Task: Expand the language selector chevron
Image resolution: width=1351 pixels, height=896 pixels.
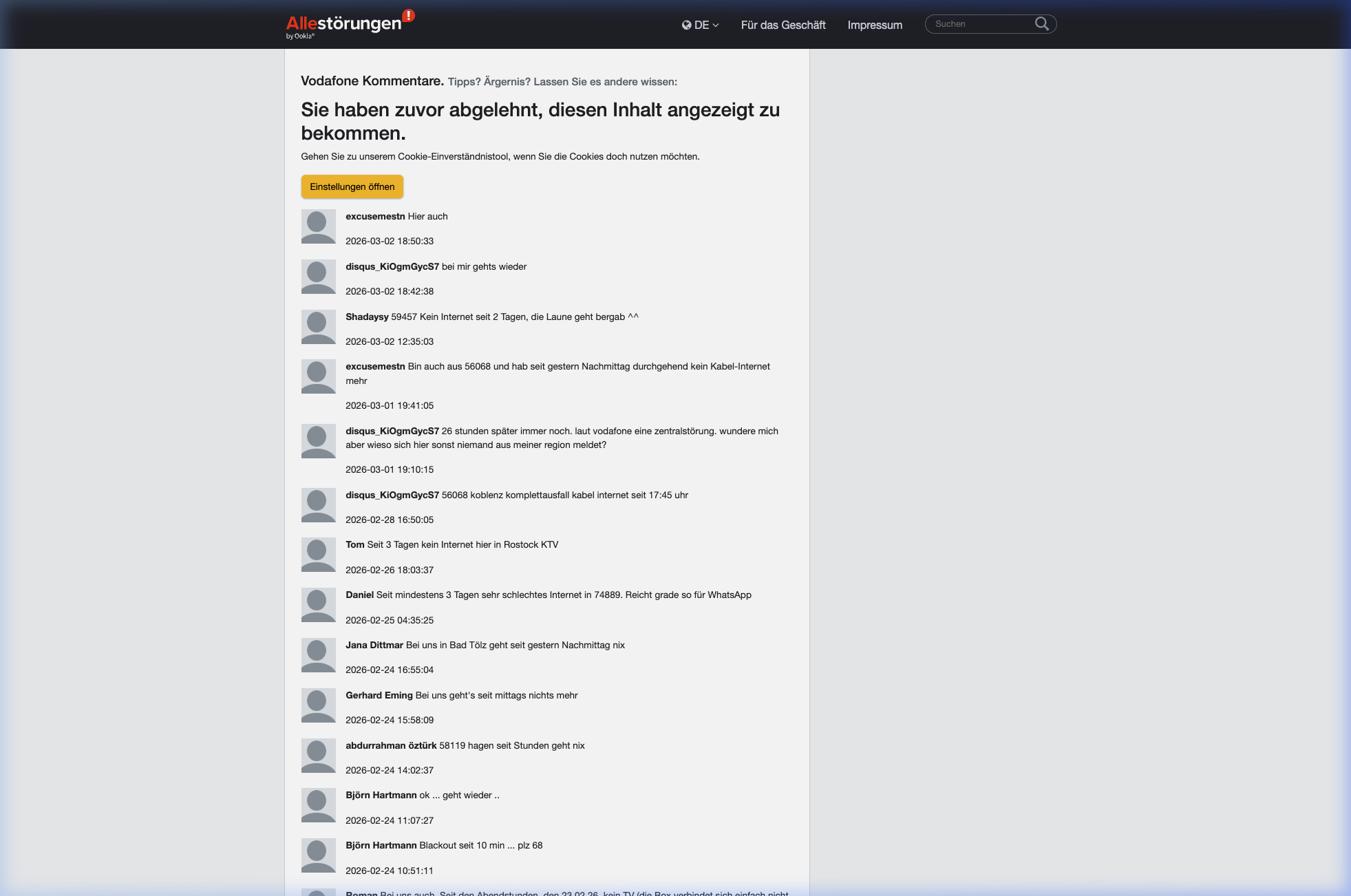Action: 716,25
